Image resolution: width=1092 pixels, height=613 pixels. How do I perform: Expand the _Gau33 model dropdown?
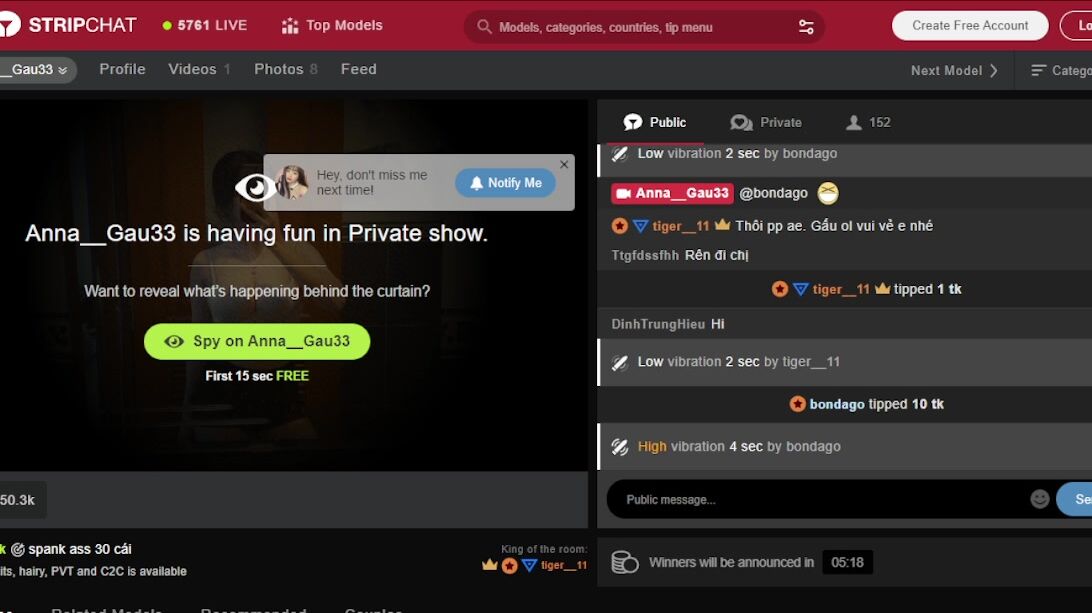(x=38, y=70)
